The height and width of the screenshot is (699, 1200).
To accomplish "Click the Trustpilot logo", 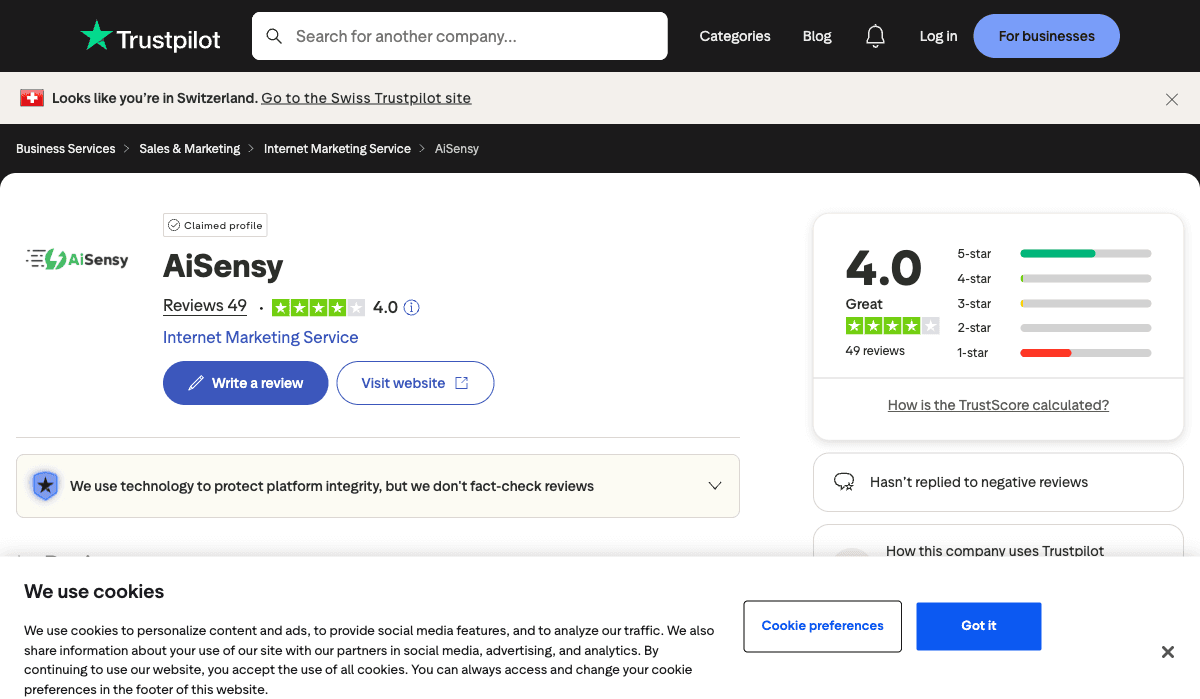I will [x=151, y=37].
